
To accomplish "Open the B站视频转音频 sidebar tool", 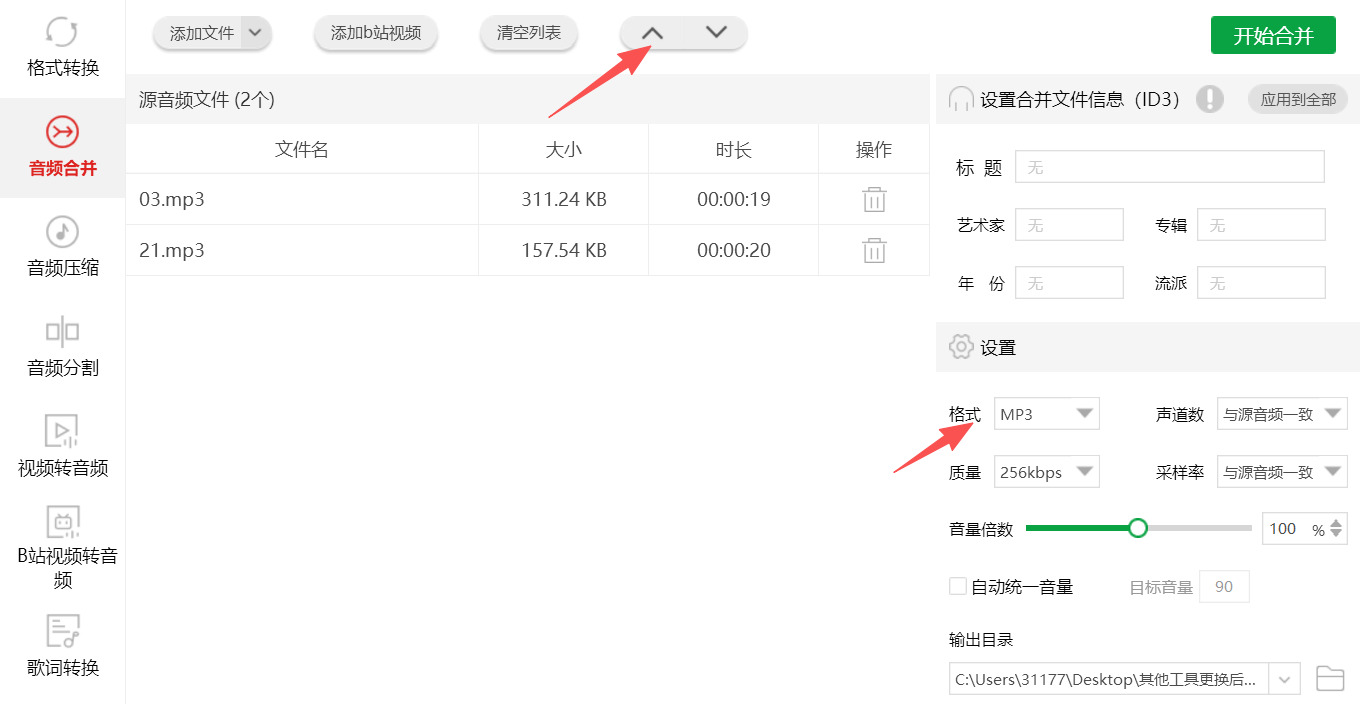I will pyautogui.click(x=62, y=548).
